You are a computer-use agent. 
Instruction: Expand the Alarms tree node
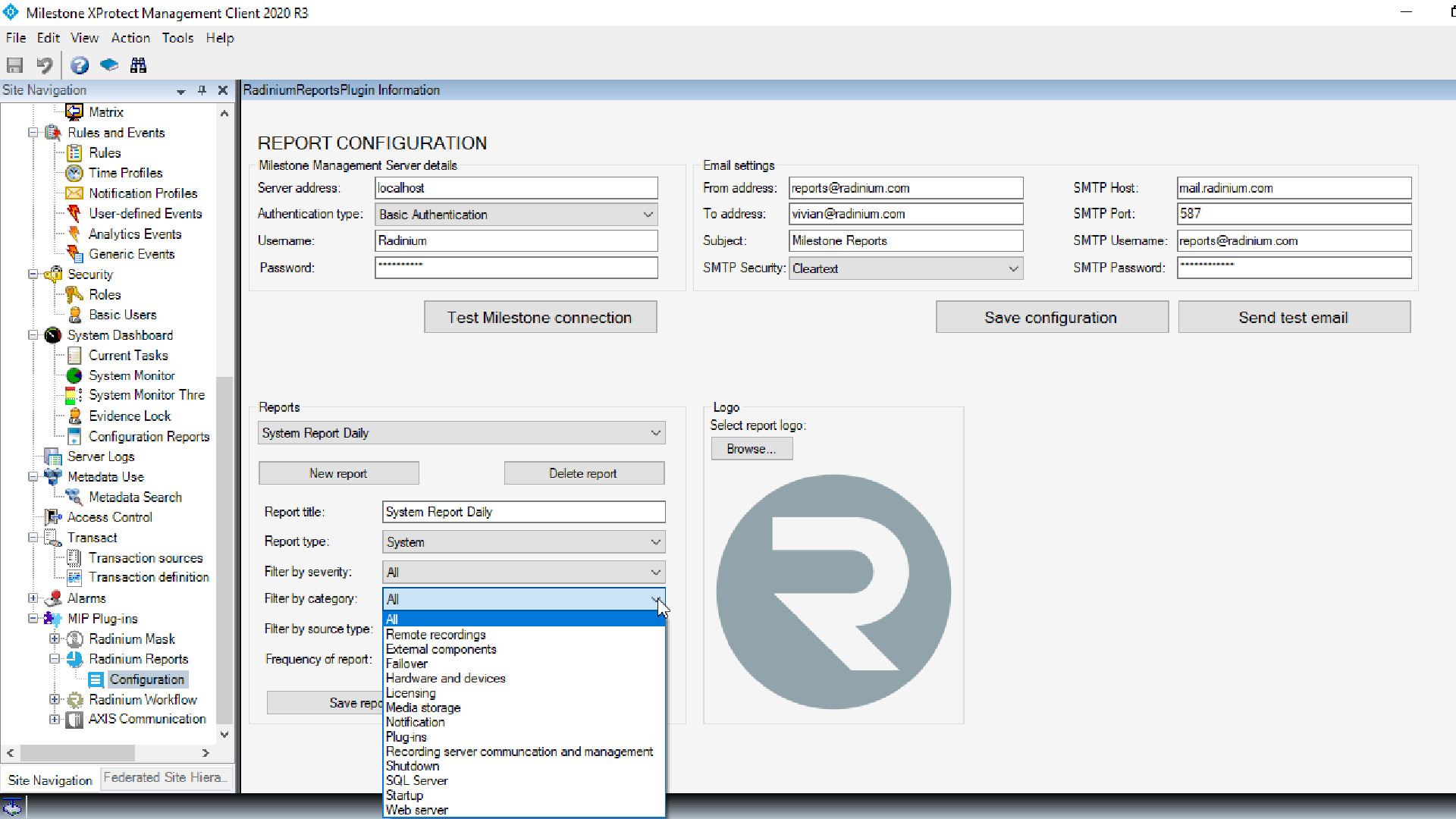tap(33, 598)
